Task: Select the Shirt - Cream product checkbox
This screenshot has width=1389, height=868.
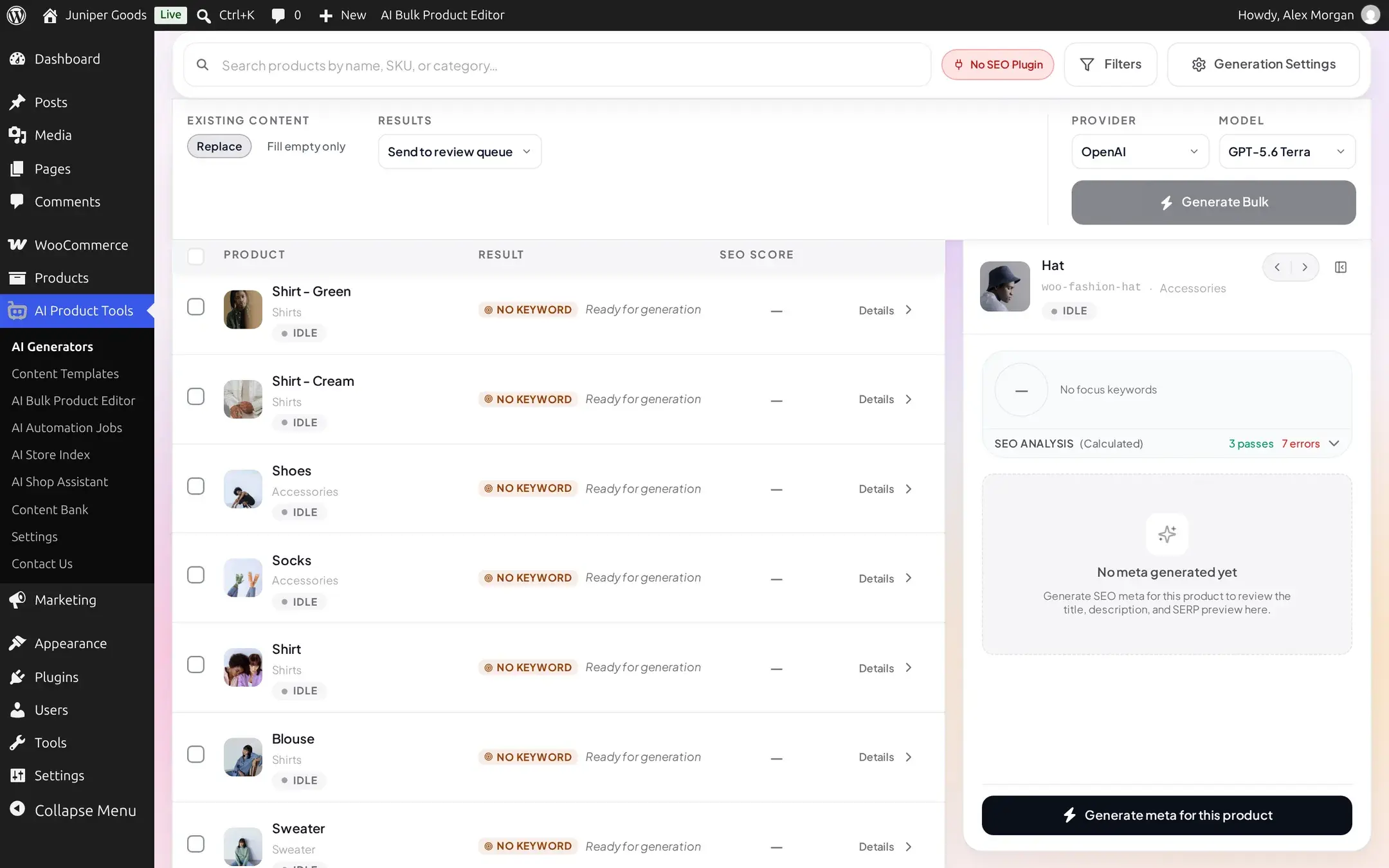Action: [x=195, y=396]
